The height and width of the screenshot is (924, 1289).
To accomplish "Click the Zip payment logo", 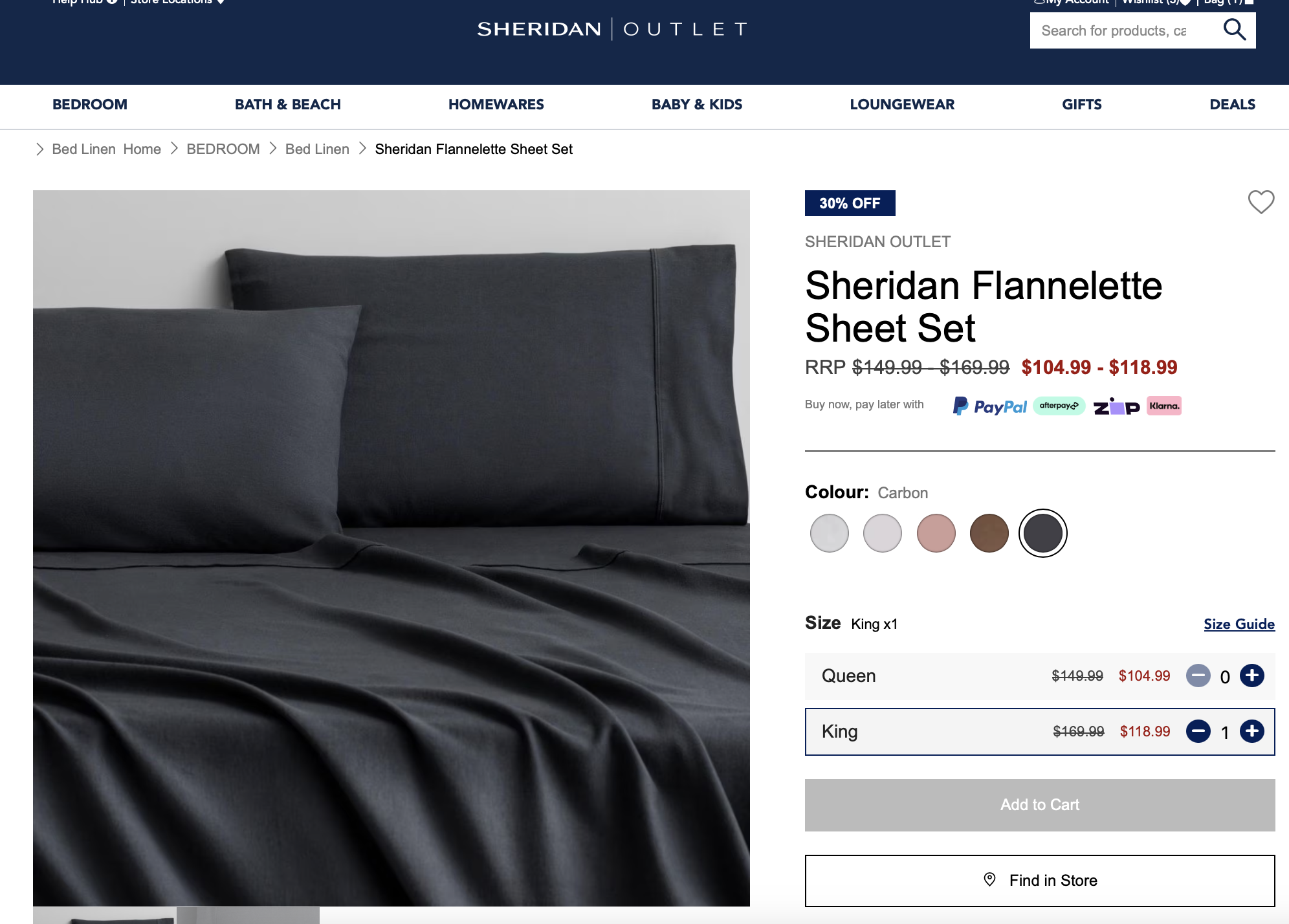I will pyautogui.click(x=1116, y=406).
